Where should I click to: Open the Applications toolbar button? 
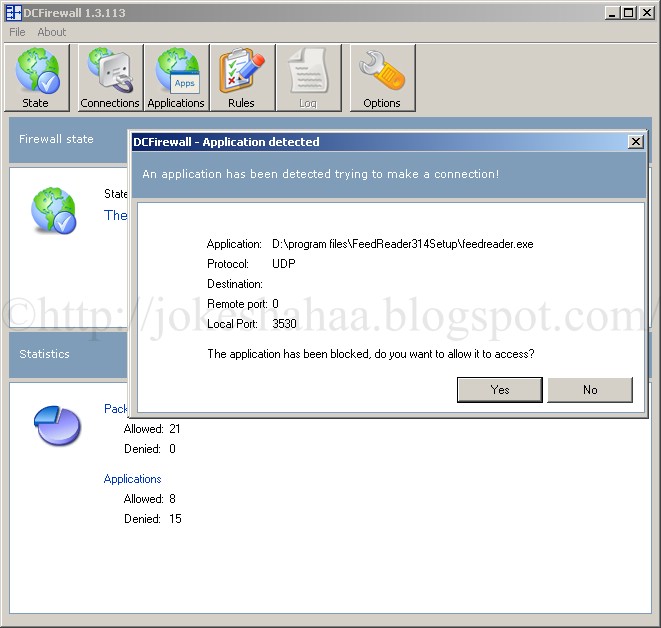[176, 78]
